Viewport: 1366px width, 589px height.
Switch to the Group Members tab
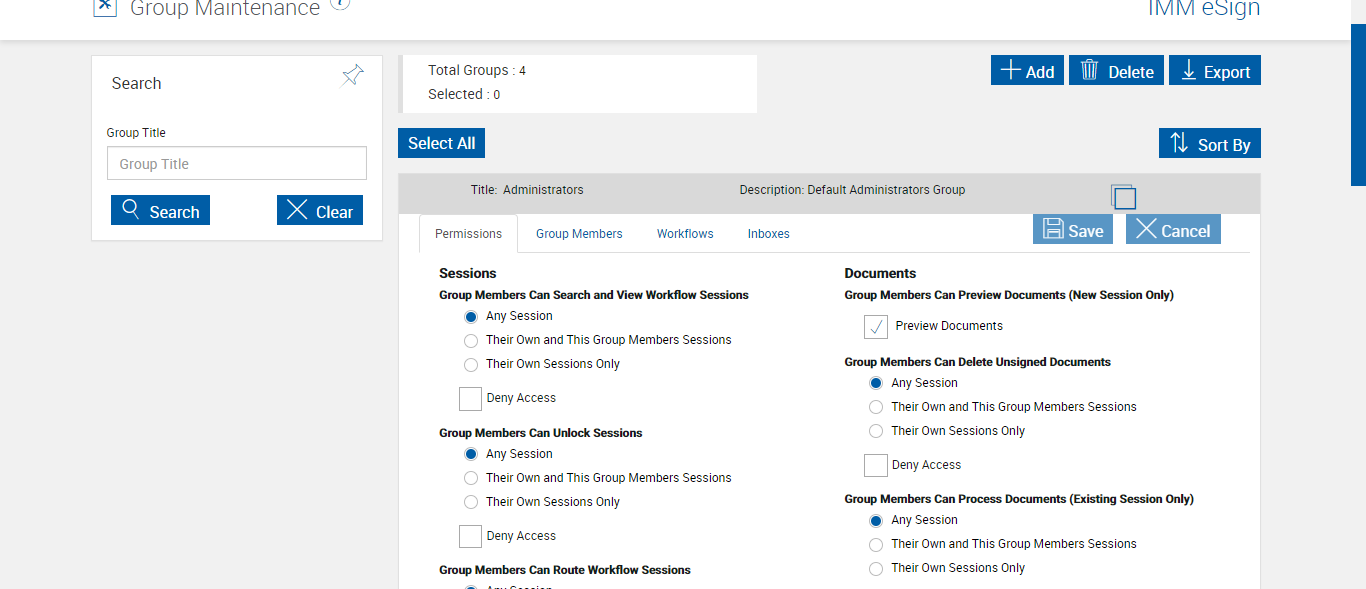pyautogui.click(x=579, y=234)
